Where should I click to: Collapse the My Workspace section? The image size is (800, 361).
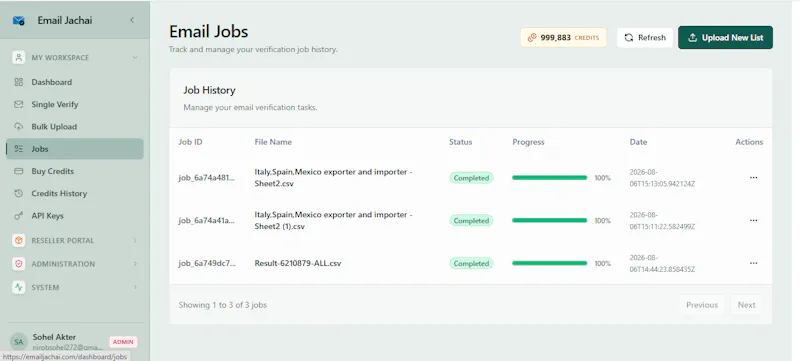pos(135,58)
